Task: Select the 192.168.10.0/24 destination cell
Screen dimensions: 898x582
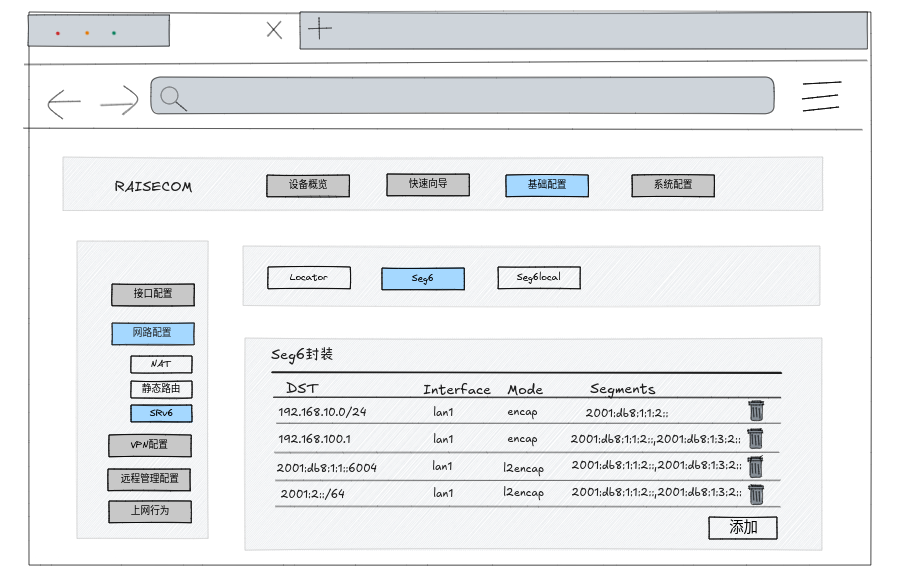Action: [x=322, y=411]
